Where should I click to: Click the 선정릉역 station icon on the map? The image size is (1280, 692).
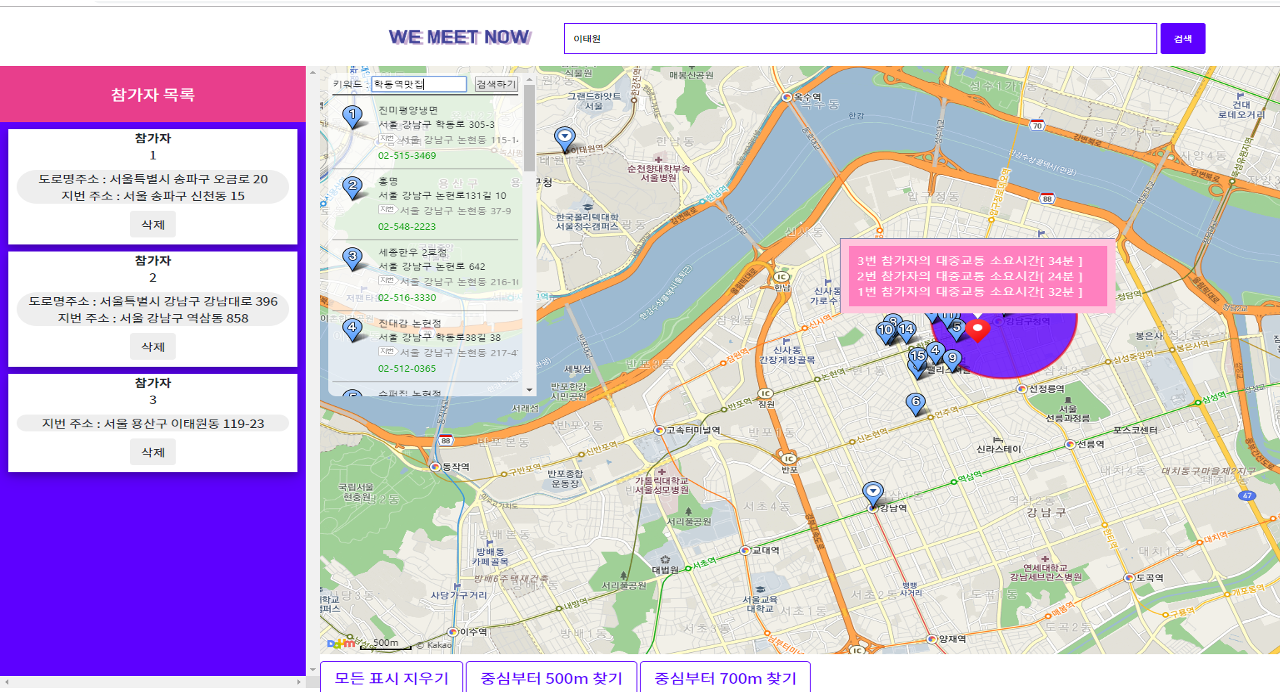[1020, 390]
